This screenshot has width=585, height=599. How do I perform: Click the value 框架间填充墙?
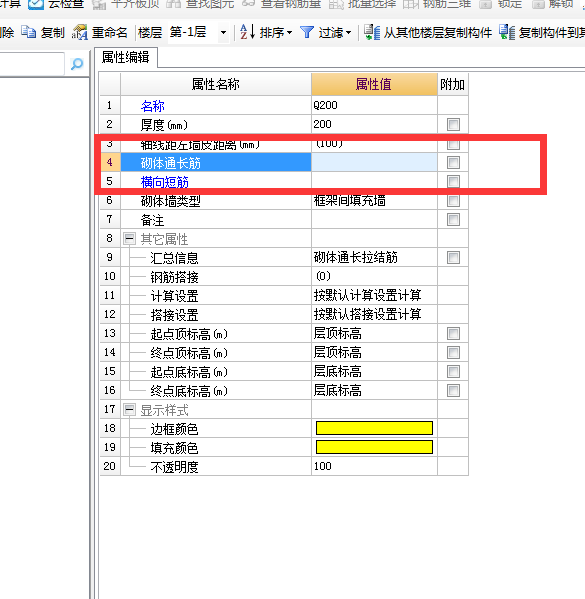point(350,200)
